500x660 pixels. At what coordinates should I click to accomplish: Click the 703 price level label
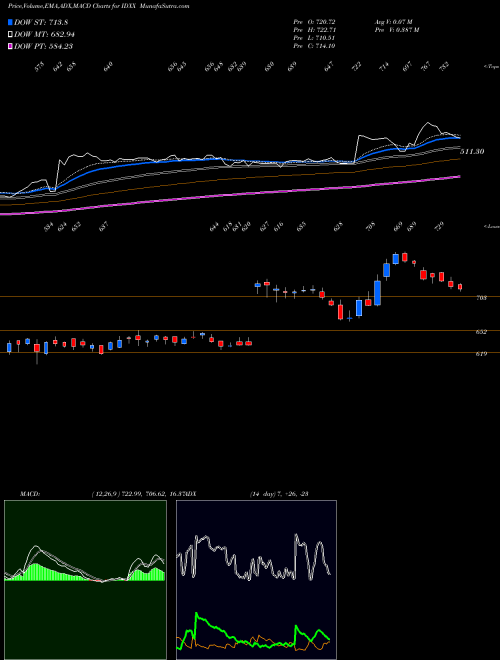481,298
